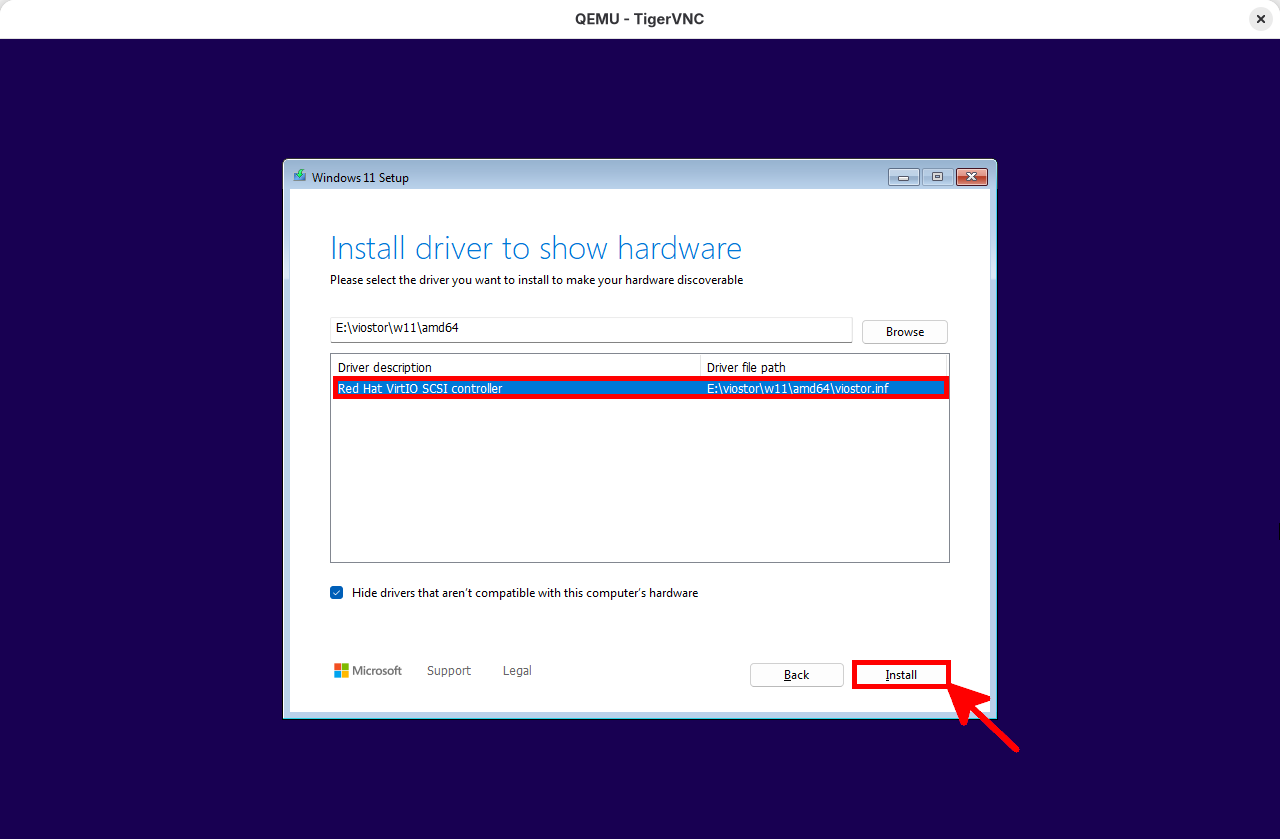
Task: Click the Install button
Action: click(900, 674)
